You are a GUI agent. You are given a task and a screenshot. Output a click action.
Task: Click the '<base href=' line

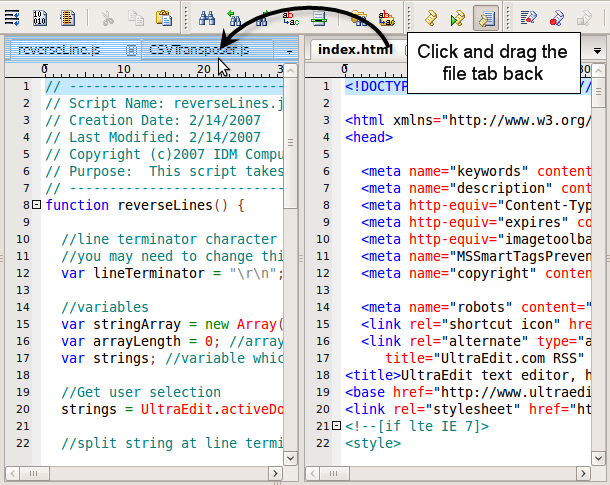coord(468,392)
